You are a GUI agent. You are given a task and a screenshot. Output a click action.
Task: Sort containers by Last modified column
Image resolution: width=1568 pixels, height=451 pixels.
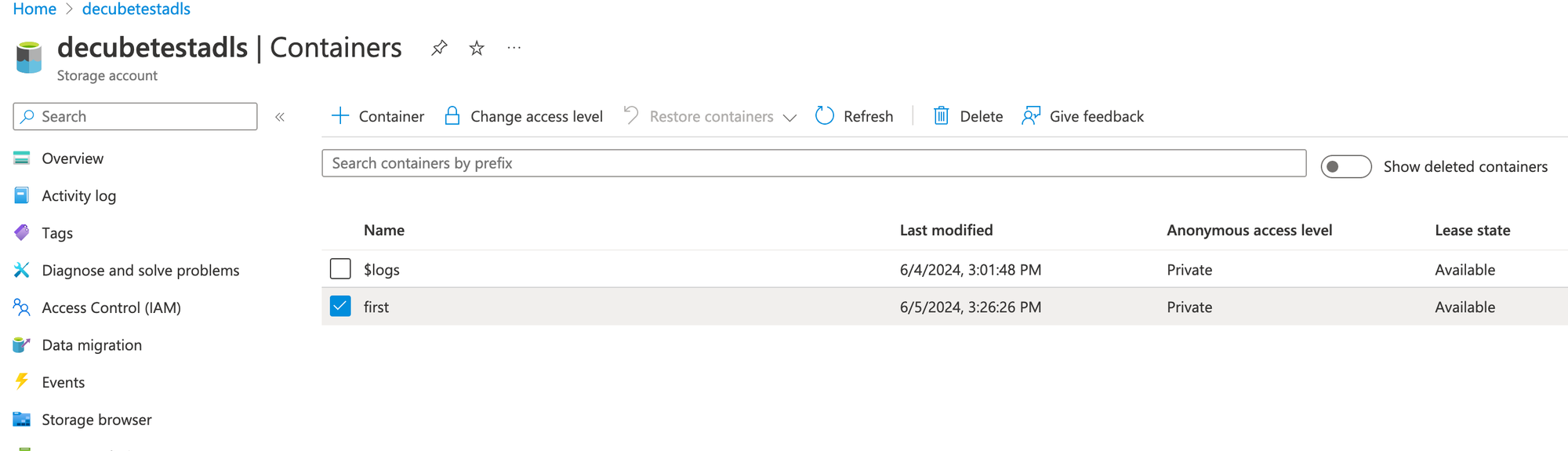(946, 230)
